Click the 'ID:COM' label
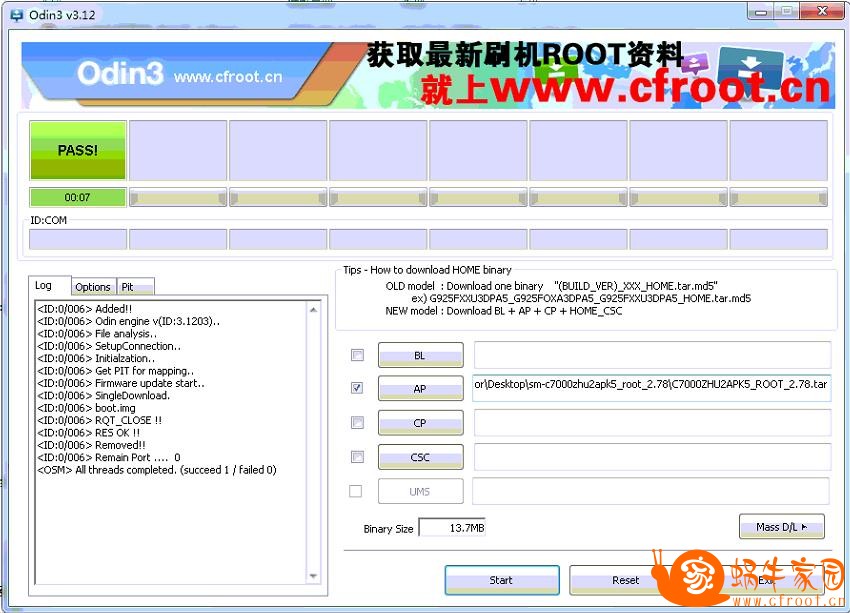 coord(49,221)
